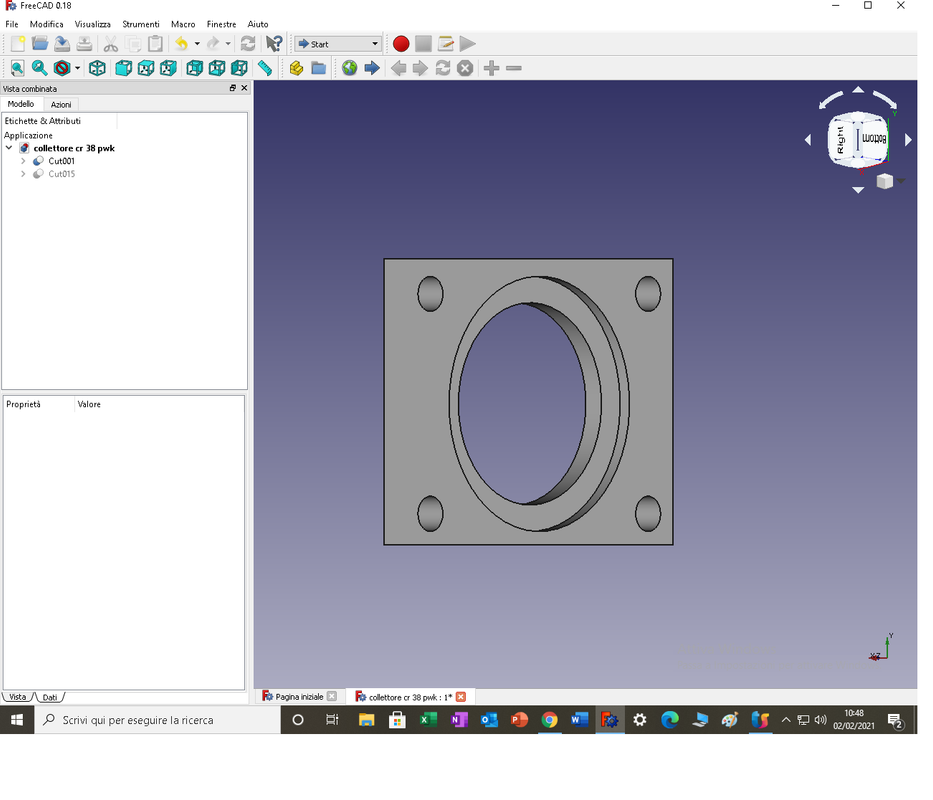933x800 pixels.
Task: Set the front view cube icon
Action: point(123,68)
